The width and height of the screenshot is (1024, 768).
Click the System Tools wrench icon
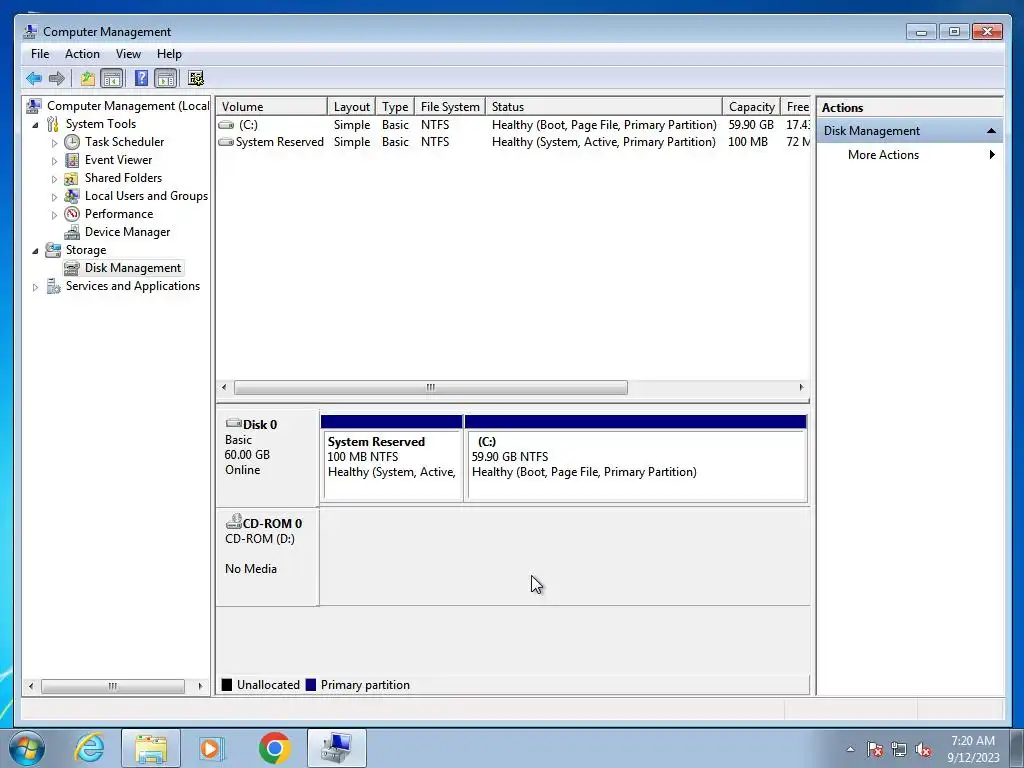click(53, 124)
